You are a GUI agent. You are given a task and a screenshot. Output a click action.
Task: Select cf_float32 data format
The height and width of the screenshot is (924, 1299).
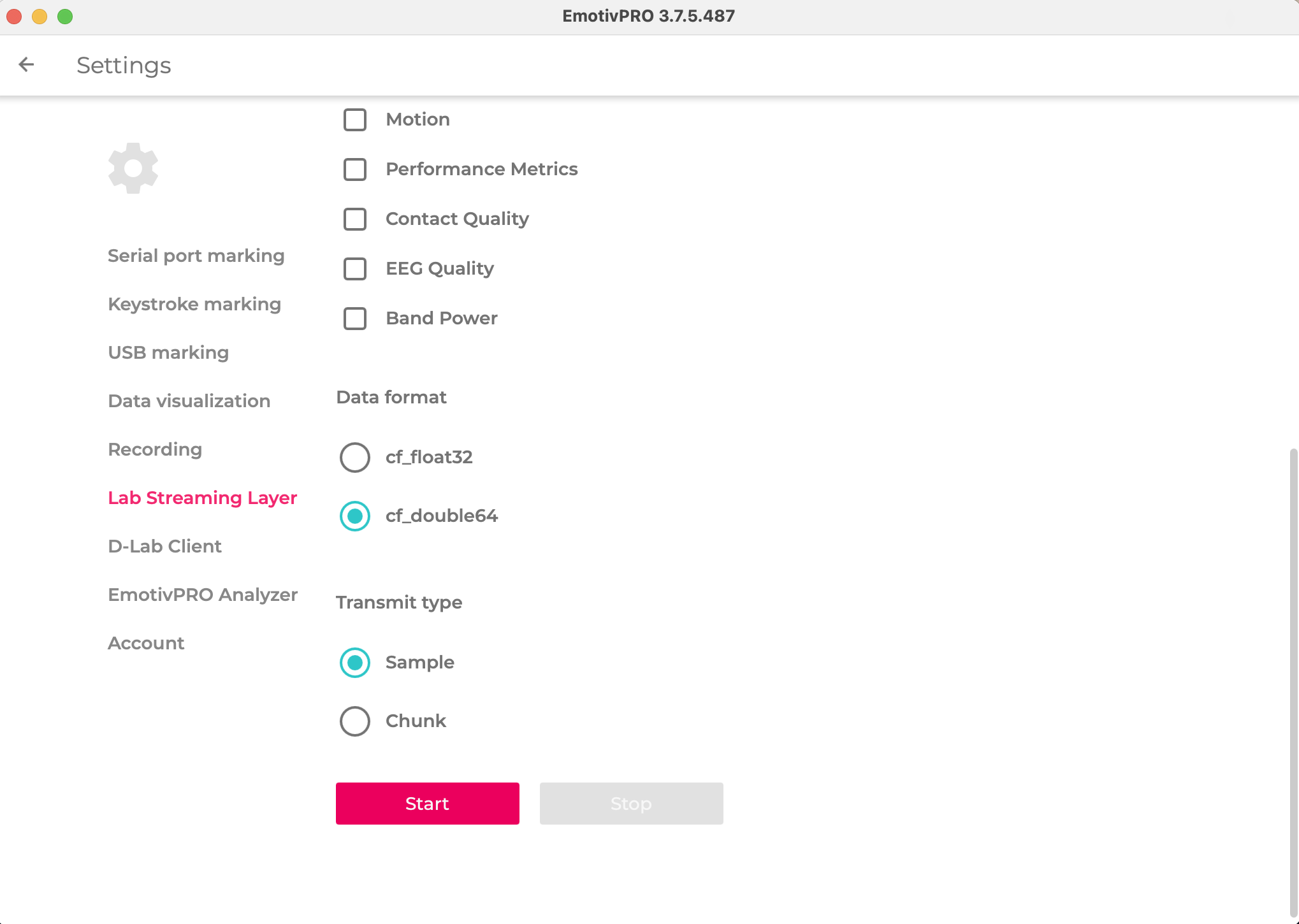[x=354, y=458]
